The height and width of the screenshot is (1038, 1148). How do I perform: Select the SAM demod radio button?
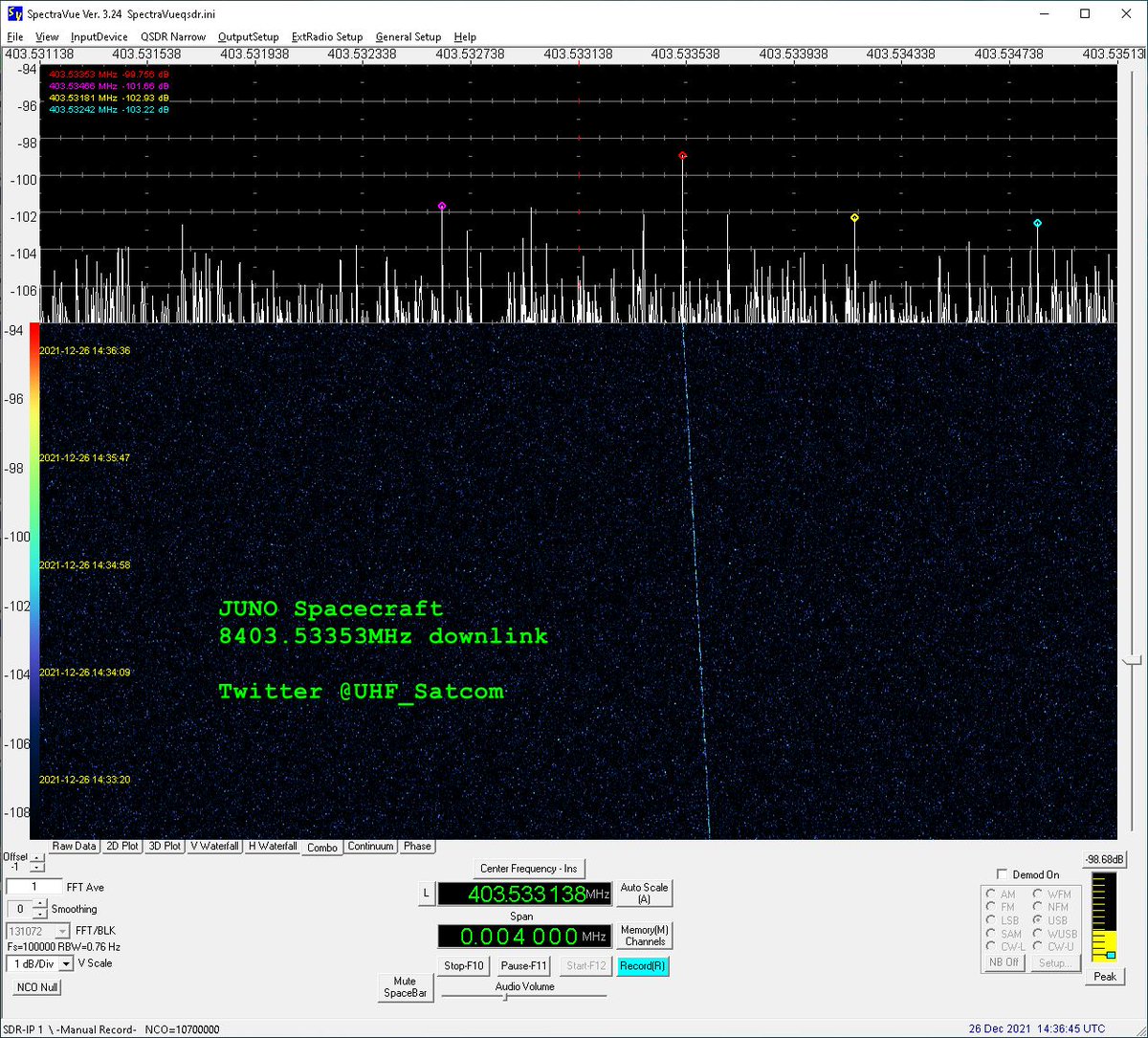click(991, 934)
